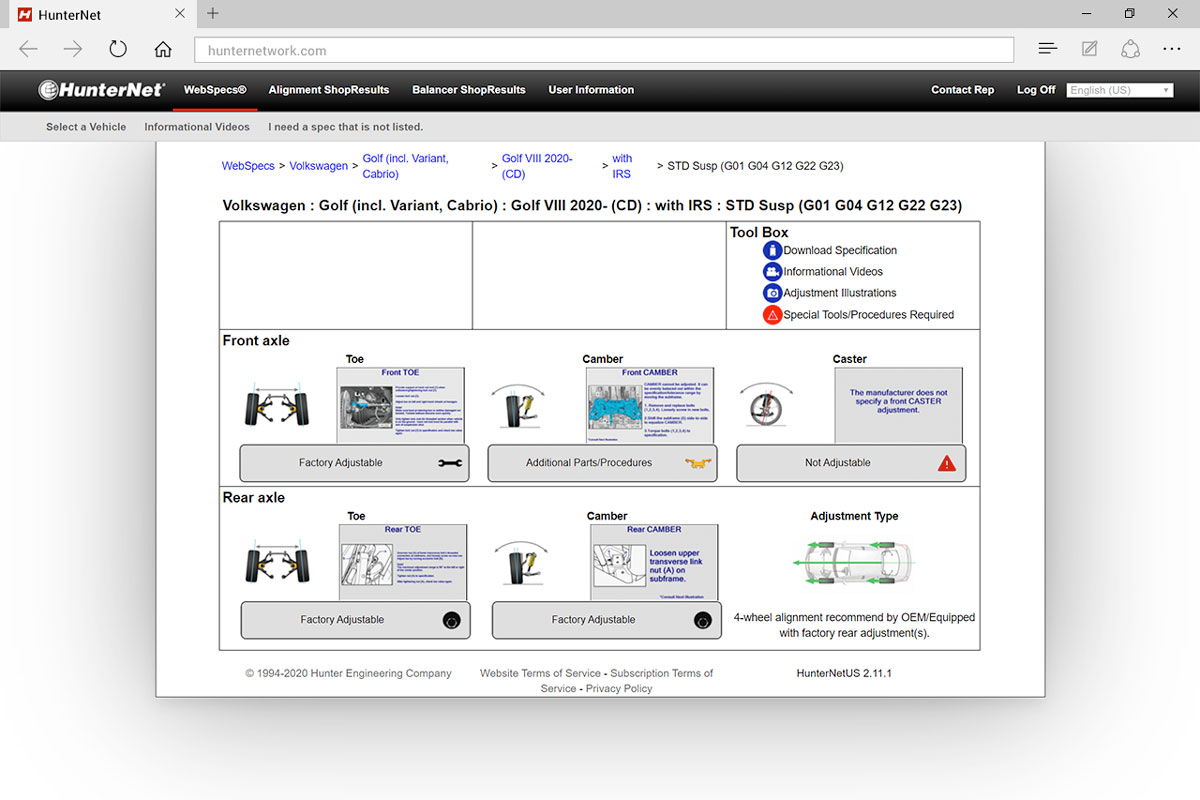The image size is (1200, 800).
Task: Open the Download Specification icon
Action: [x=772, y=250]
